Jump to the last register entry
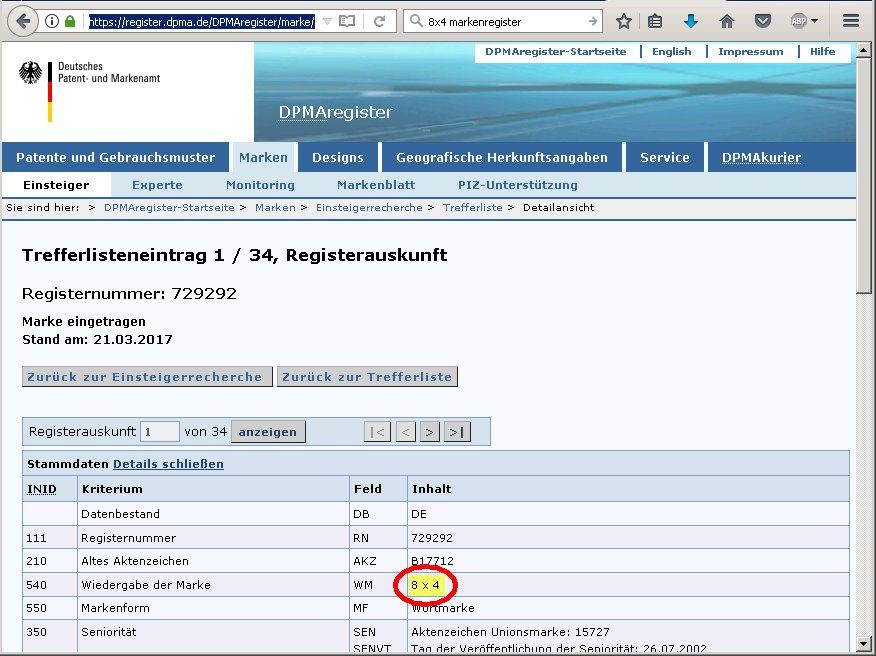This screenshot has width=876, height=656. pos(457,432)
